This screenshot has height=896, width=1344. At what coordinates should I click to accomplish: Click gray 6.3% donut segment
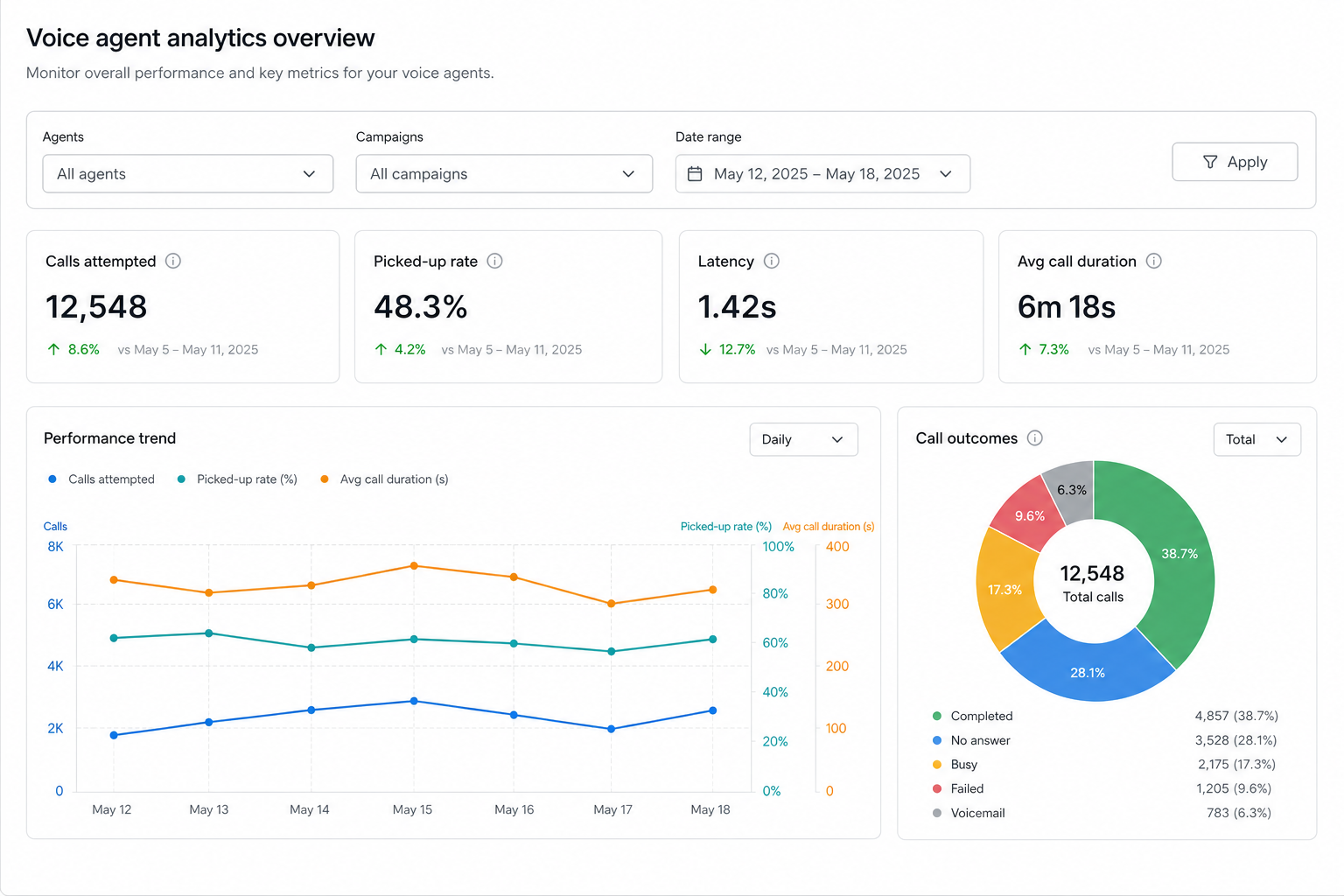[1072, 490]
